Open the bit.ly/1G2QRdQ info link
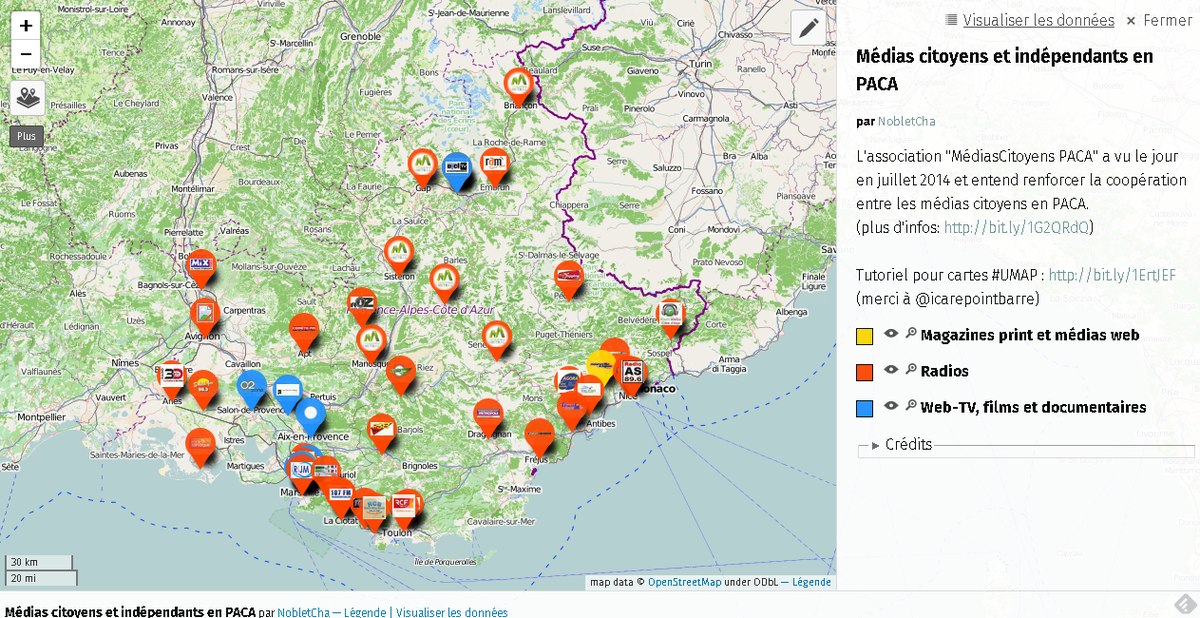This screenshot has height=618, width=1200. (x=1016, y=228)
